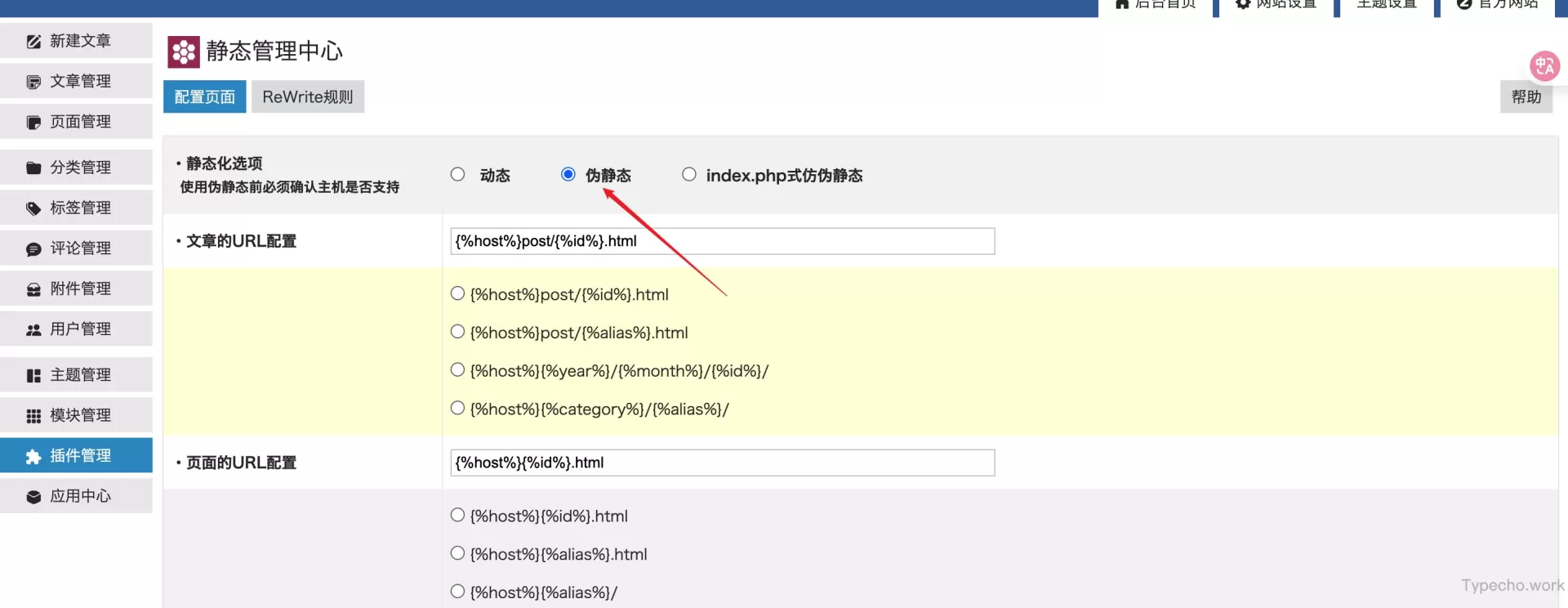Switch to the ReWrite规则 tab

307,97
